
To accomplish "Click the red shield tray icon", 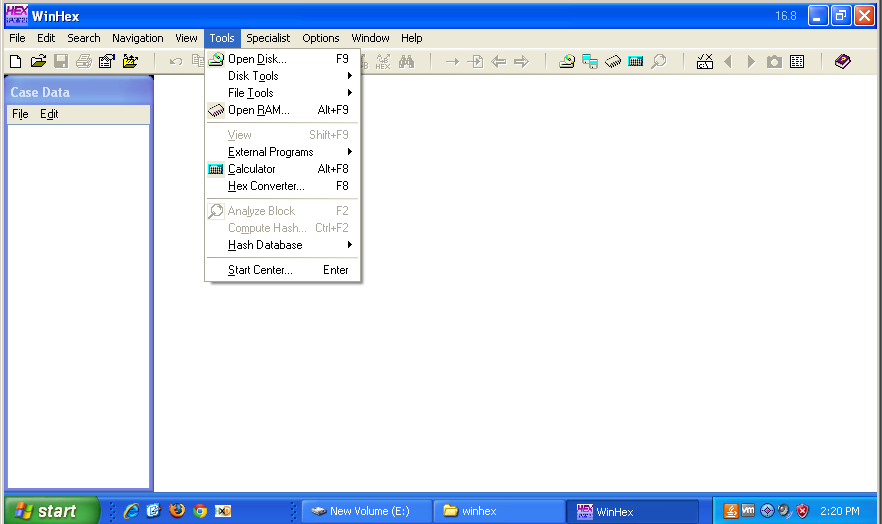I will coord(802,511).
